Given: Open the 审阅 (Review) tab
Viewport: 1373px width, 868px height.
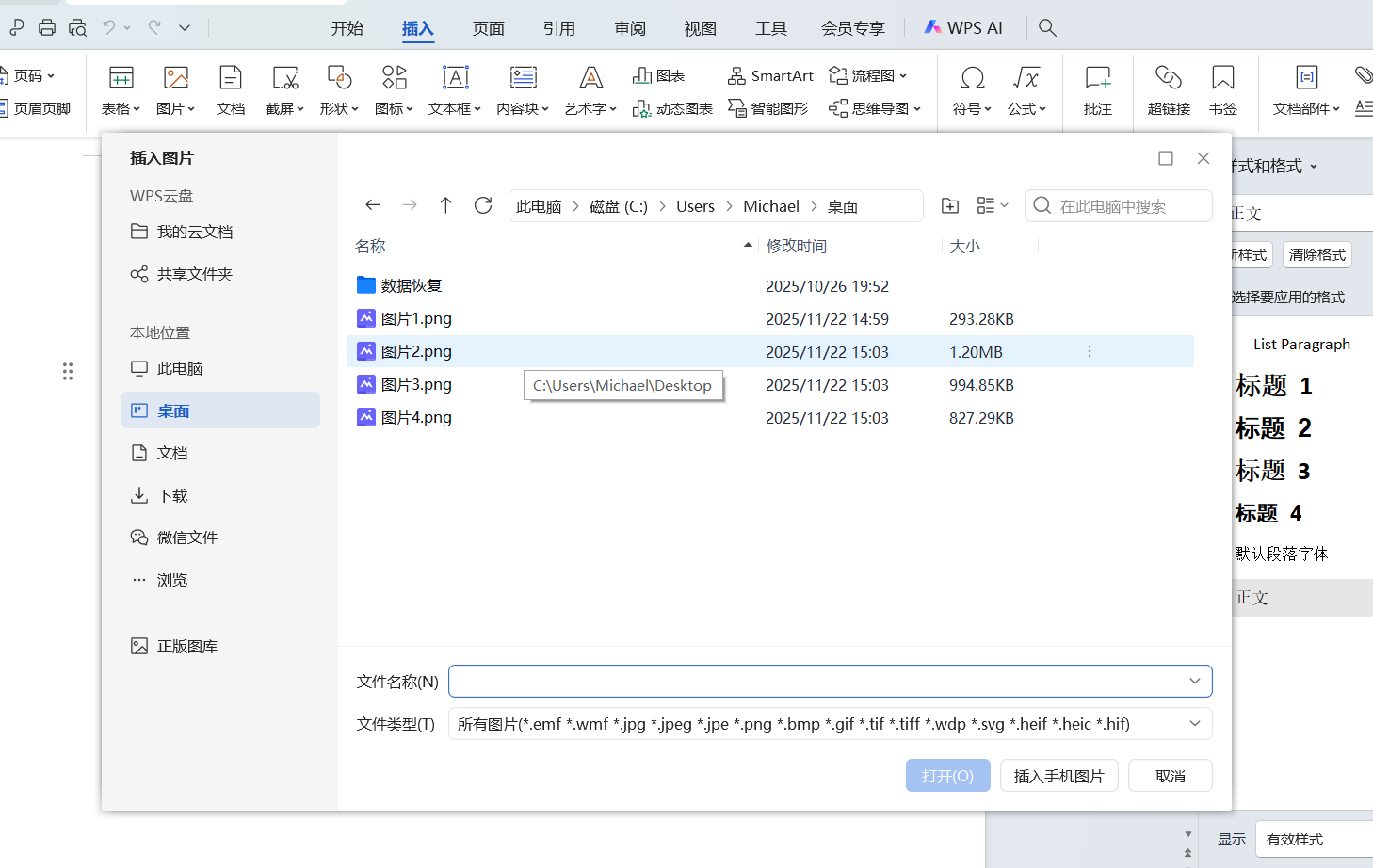Looking at the screenshot, I should [x=630, y=28].
